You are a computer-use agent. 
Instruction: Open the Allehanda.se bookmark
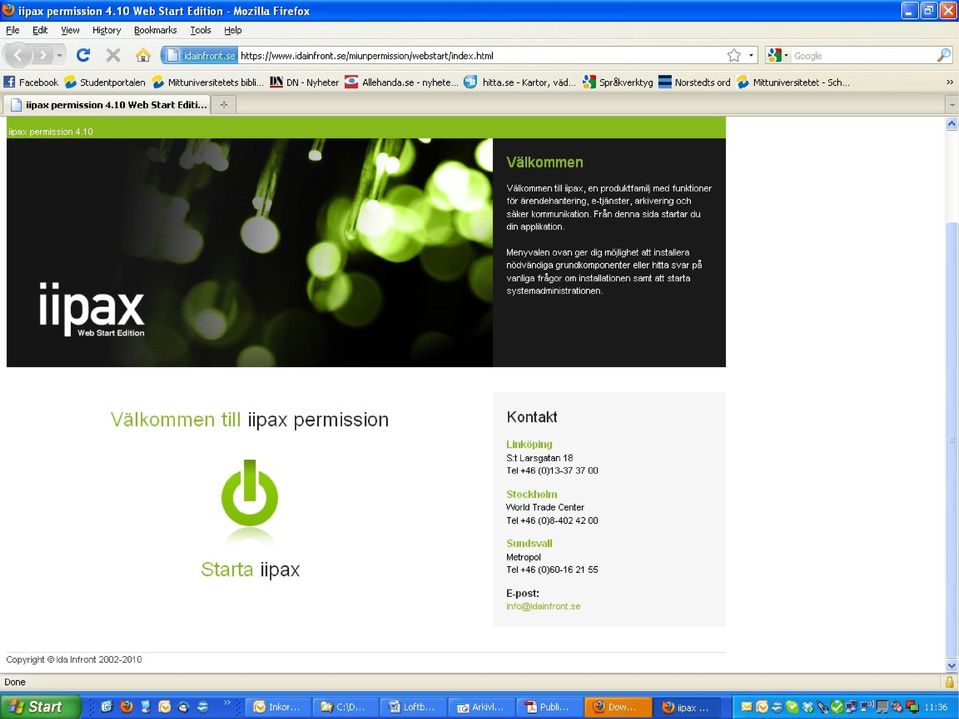[x=401, y=82]
